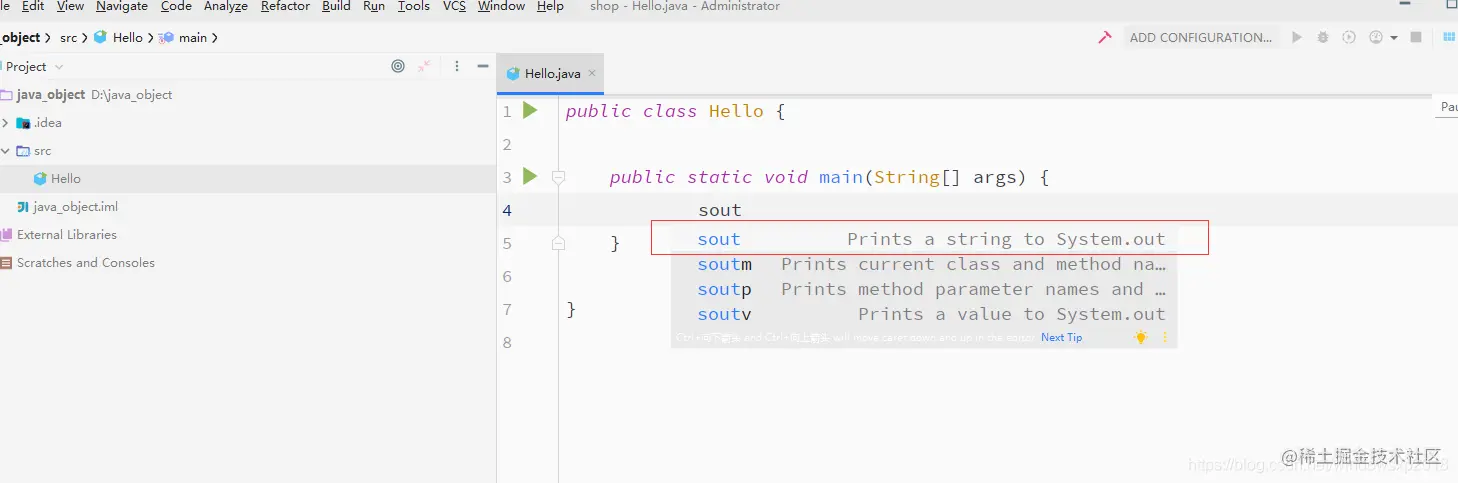1458x483 pixels.
Task: Open the Build menu
Action: point(336,6)
